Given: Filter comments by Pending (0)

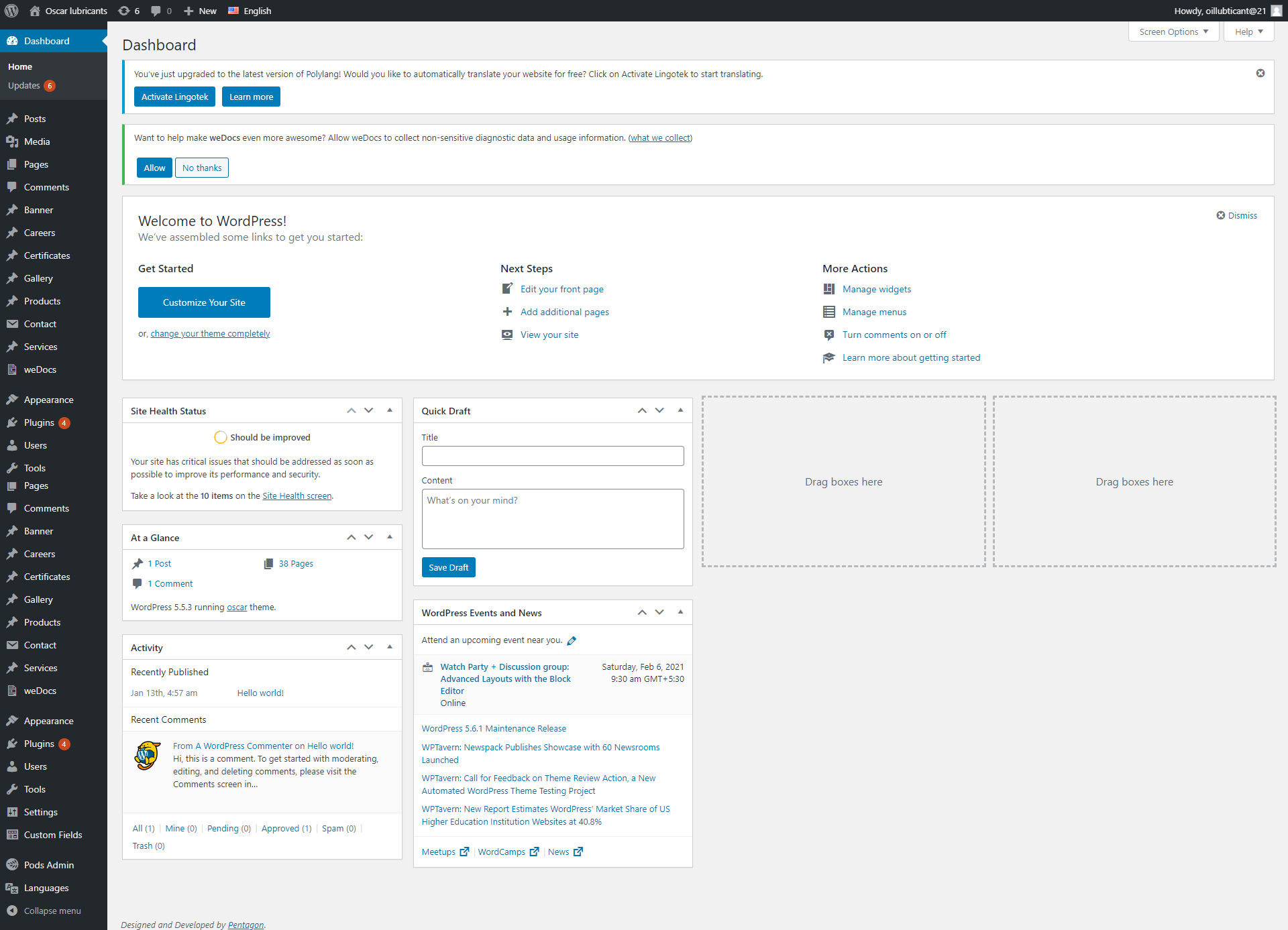Looking at the screenshot, I should [229, 829].
